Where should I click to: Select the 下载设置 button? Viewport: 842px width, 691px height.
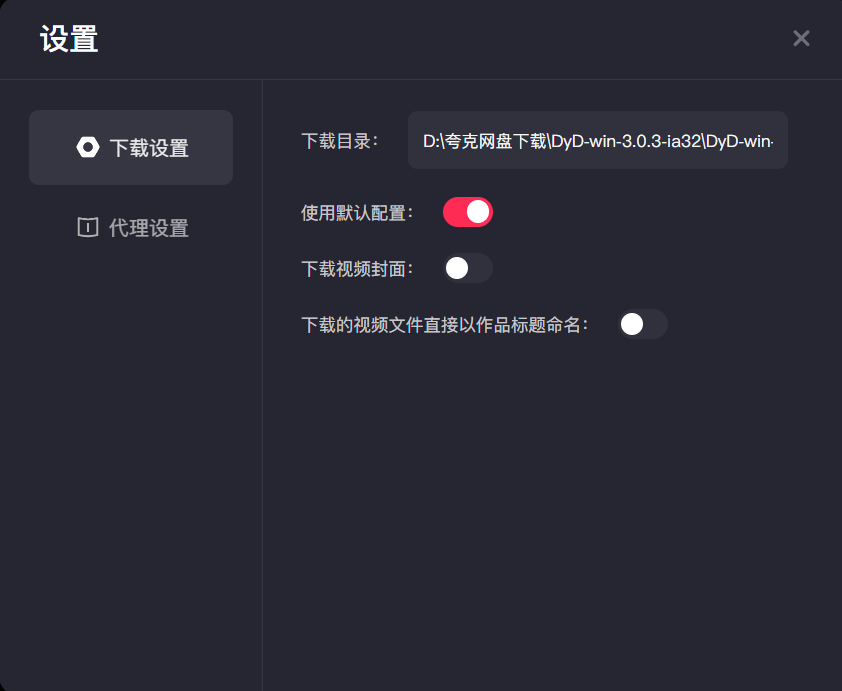(x=131, y=147)
